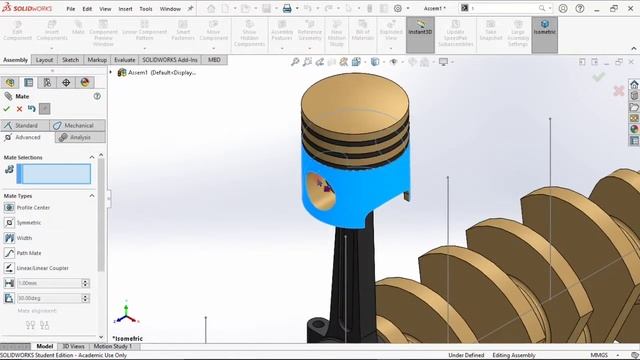Click the angle field spinner arrows
Image resolution: width=640 pixels, height=360 pixels.
[85, 298]
